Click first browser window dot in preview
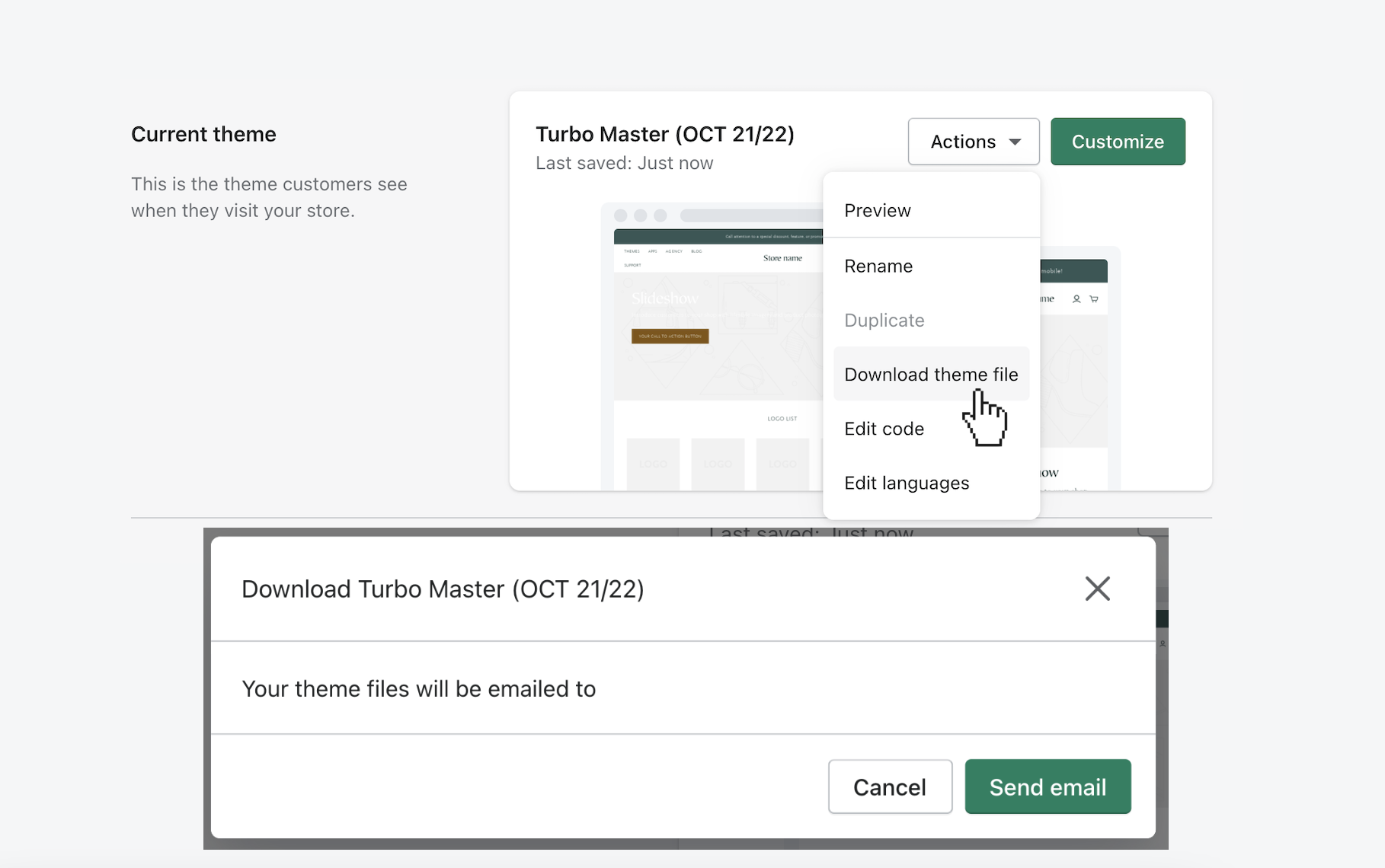Image resolution: width=1385 pixels, height=868 pixels. click(x=621, y=215)
